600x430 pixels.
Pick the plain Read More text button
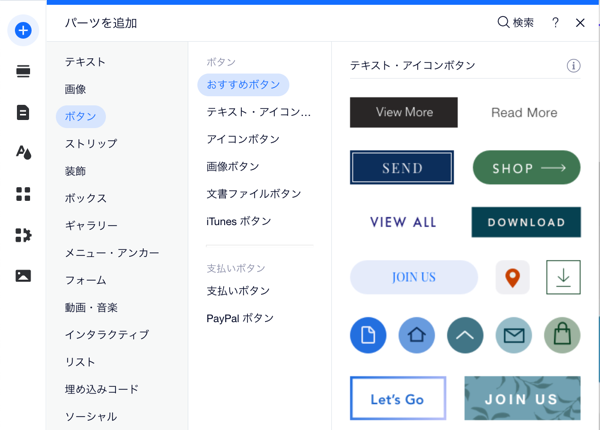point(524,112)
